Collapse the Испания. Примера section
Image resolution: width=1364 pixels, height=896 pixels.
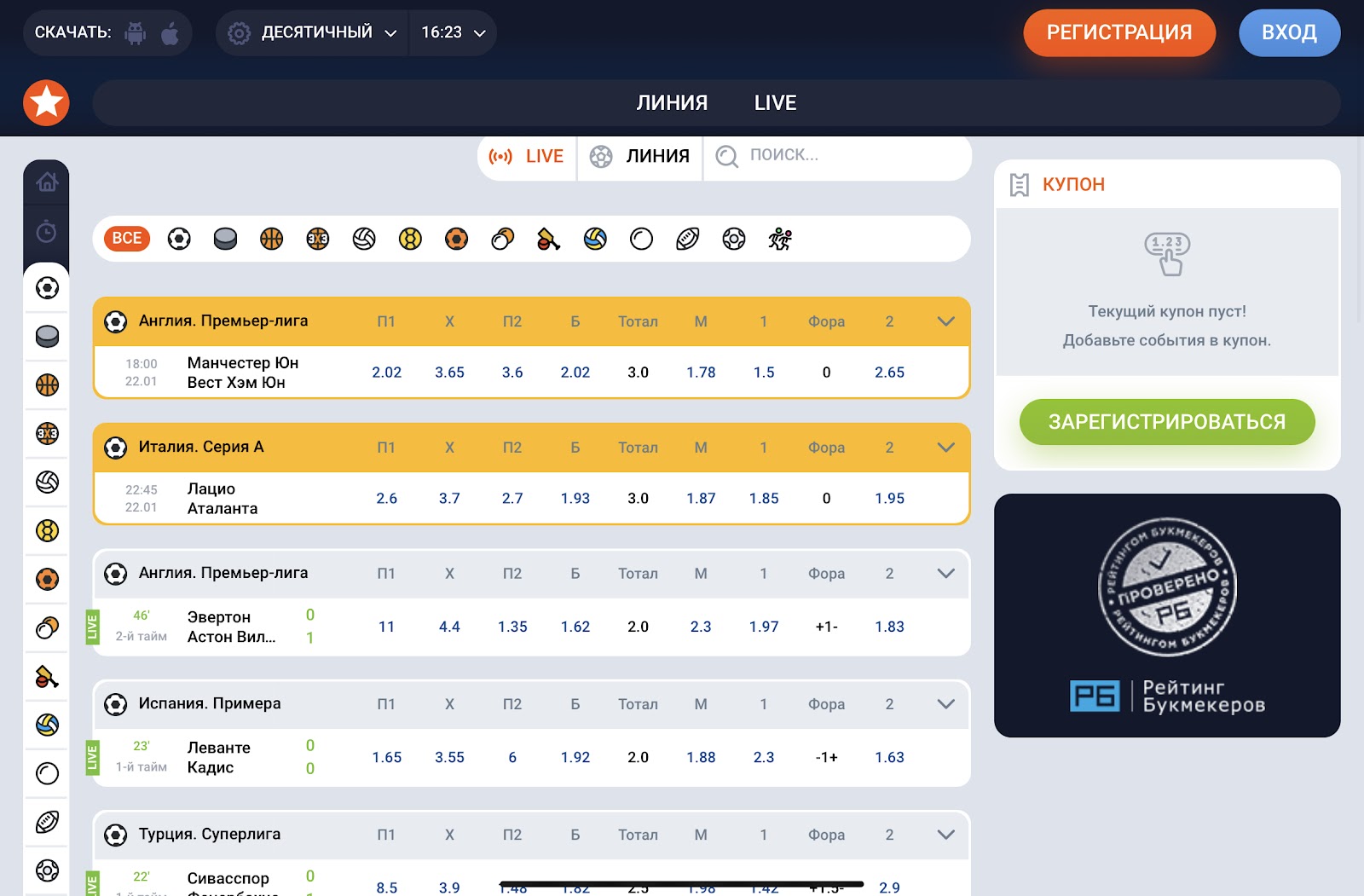coord(945,704)
